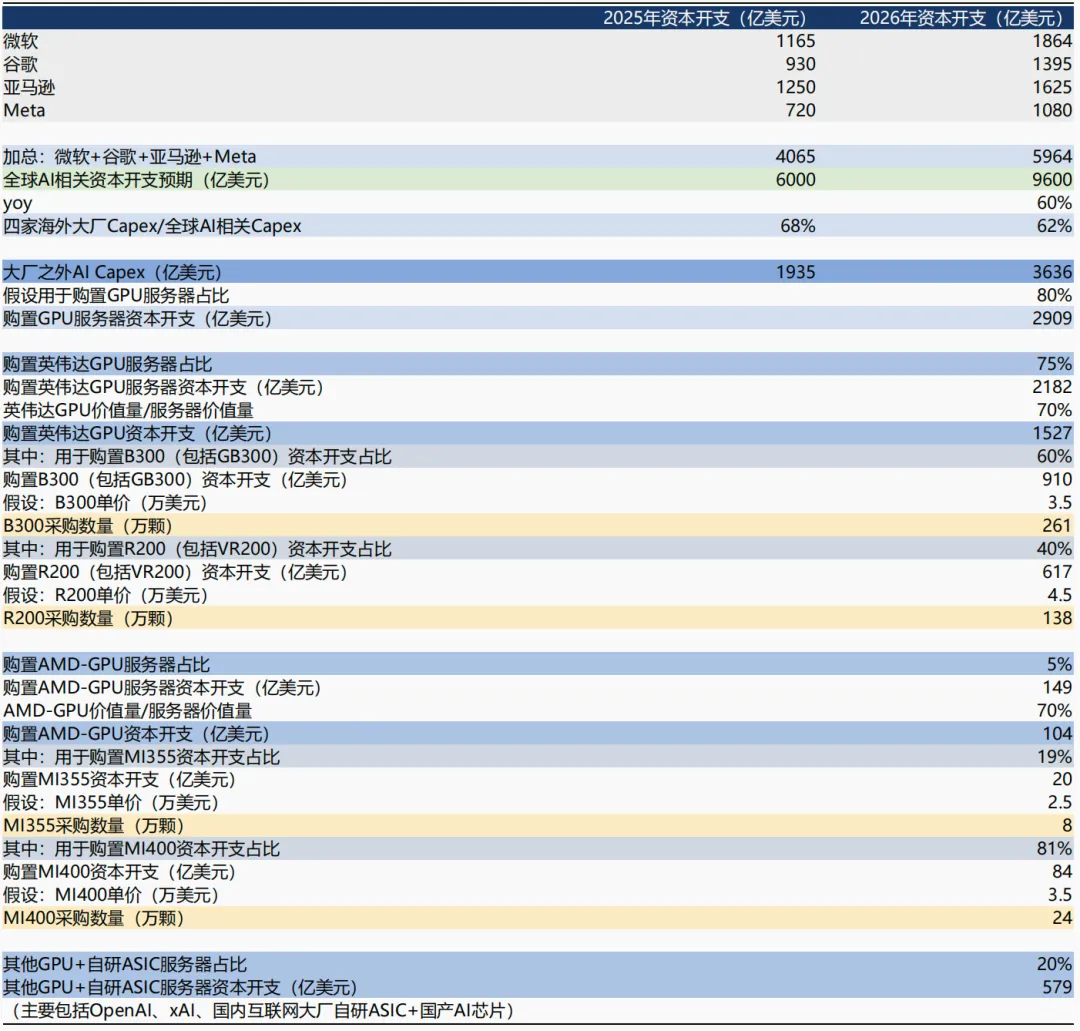Click value 1935 in 大厂之外 row
This screenshot has height=1031, width=1080.
[x=796, y=272]
